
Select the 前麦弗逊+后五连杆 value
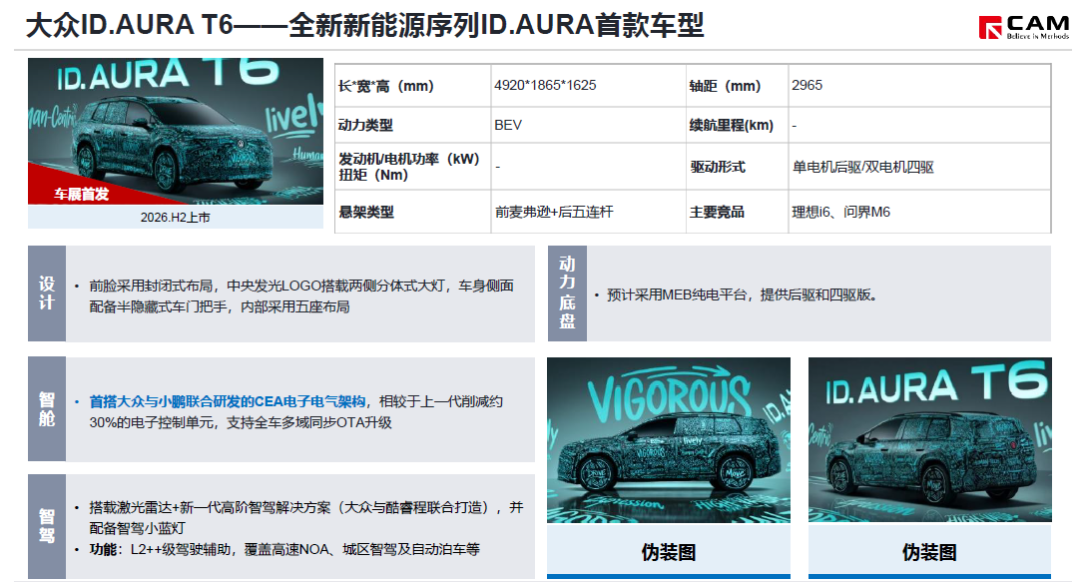(554, 212)
